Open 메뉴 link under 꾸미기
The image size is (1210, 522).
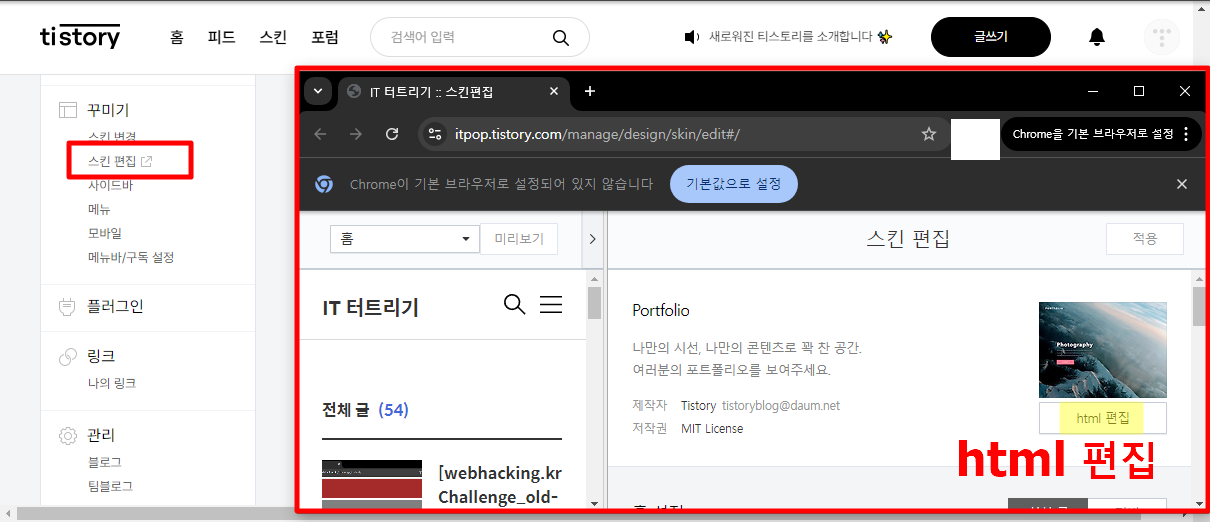pyautogui.click(x=99, y=209)
